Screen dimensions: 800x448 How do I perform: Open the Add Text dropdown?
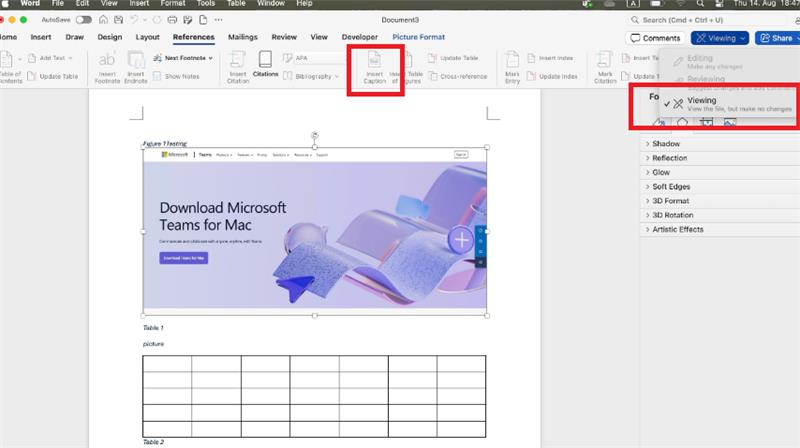(51, 58)
